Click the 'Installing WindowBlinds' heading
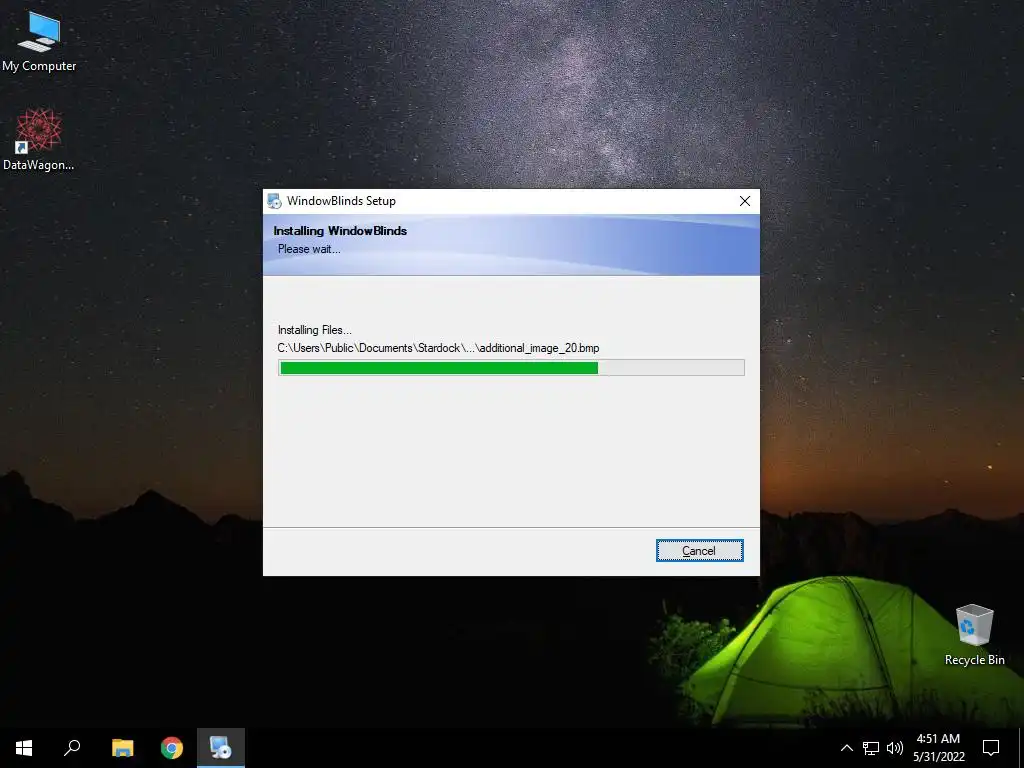The height and width of the screenshot is (768, 1024). 340,231
